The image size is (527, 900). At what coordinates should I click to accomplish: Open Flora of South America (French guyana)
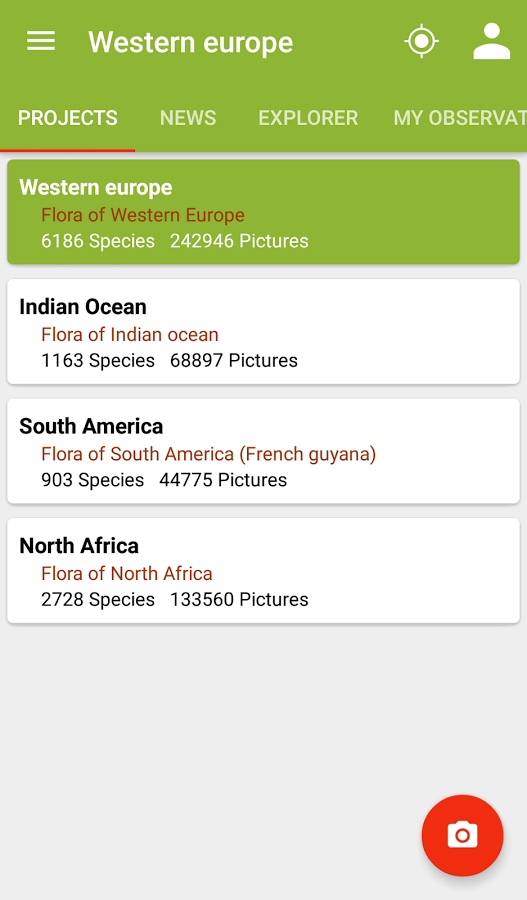coord(208,454)
